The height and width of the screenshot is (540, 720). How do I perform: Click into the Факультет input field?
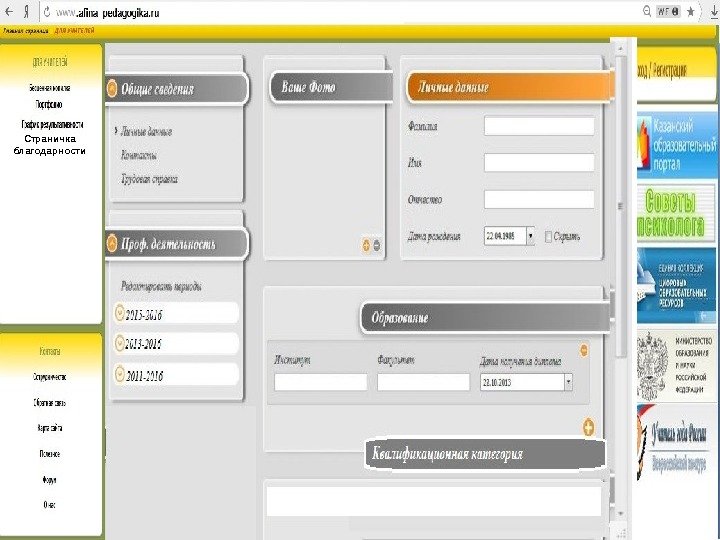(423, 382)
